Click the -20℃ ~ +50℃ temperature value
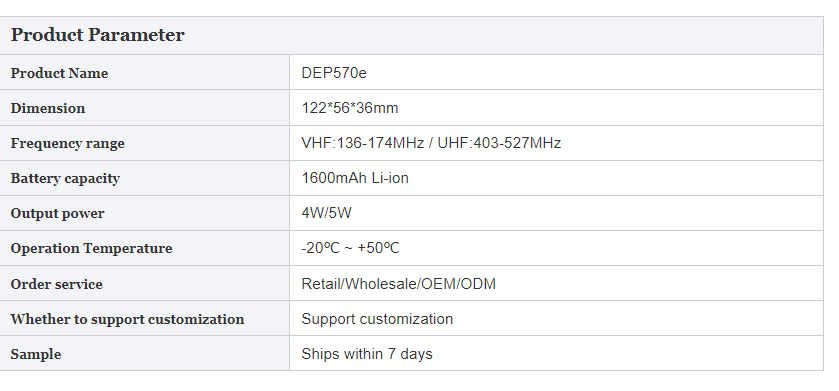This screenshot has width=839, height=391. click(350, 248)
